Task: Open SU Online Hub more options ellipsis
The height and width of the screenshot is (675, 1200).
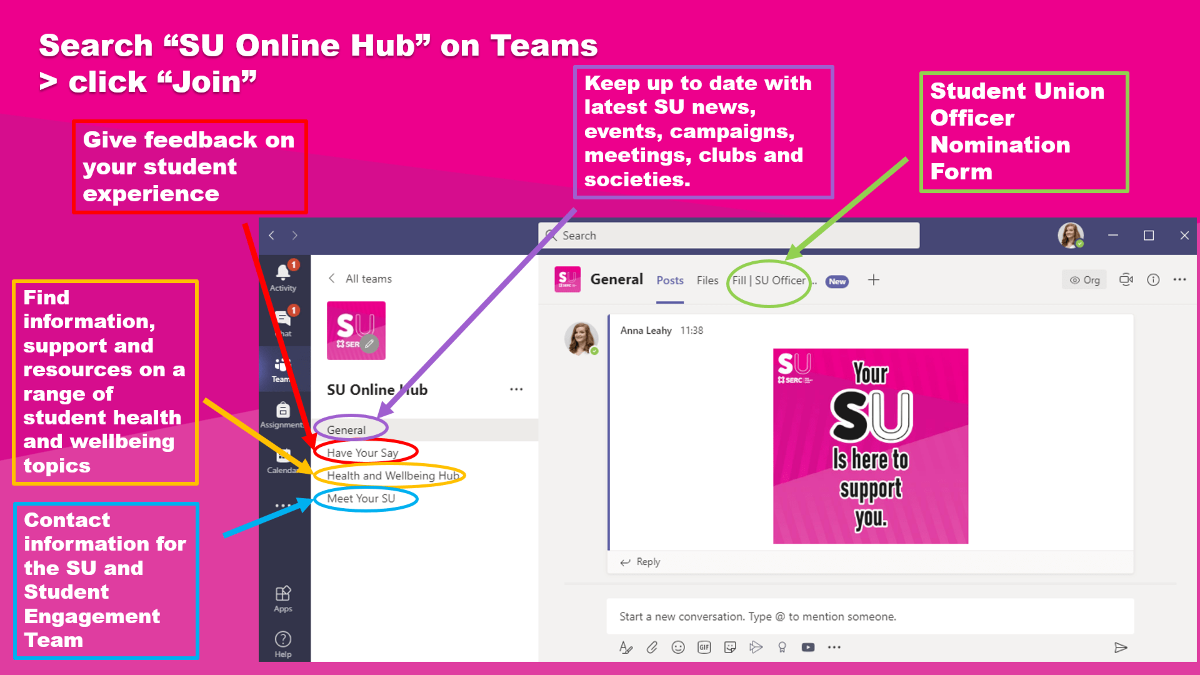Action: click(x=516, y=389)
